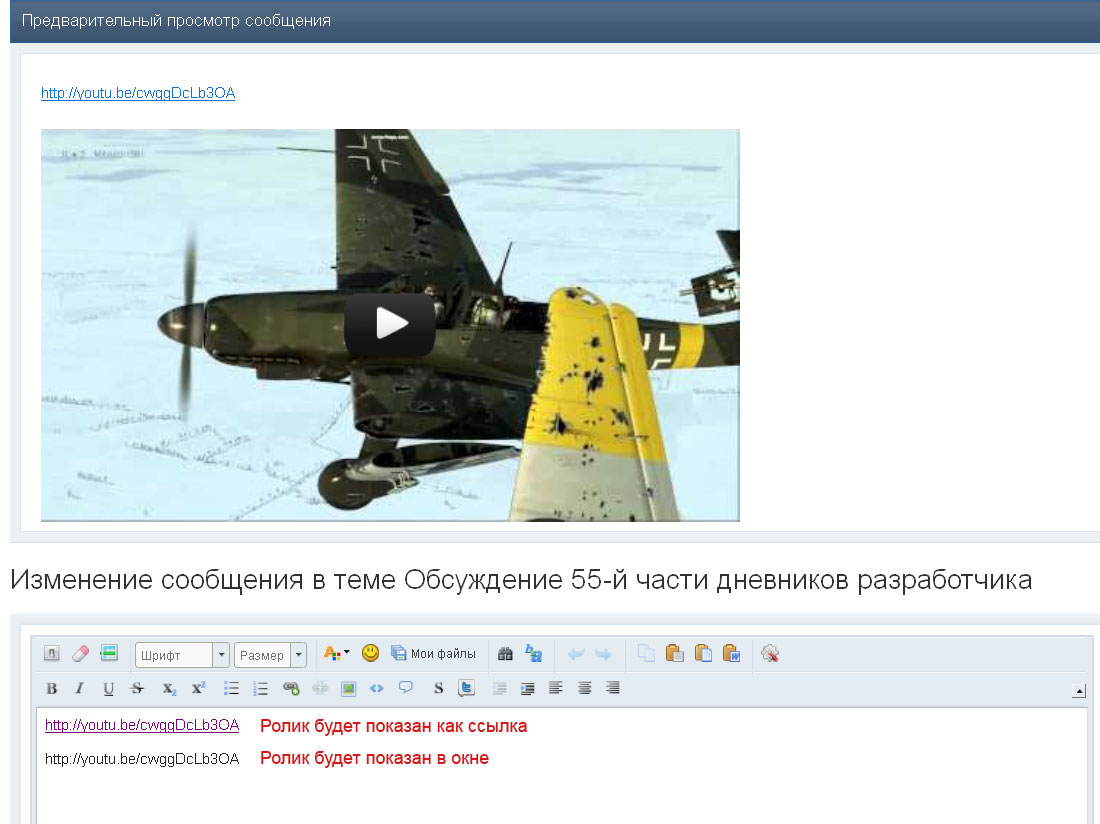Click the Undo arrow icon
The image size is (1100, 824).
coord(576,654)
